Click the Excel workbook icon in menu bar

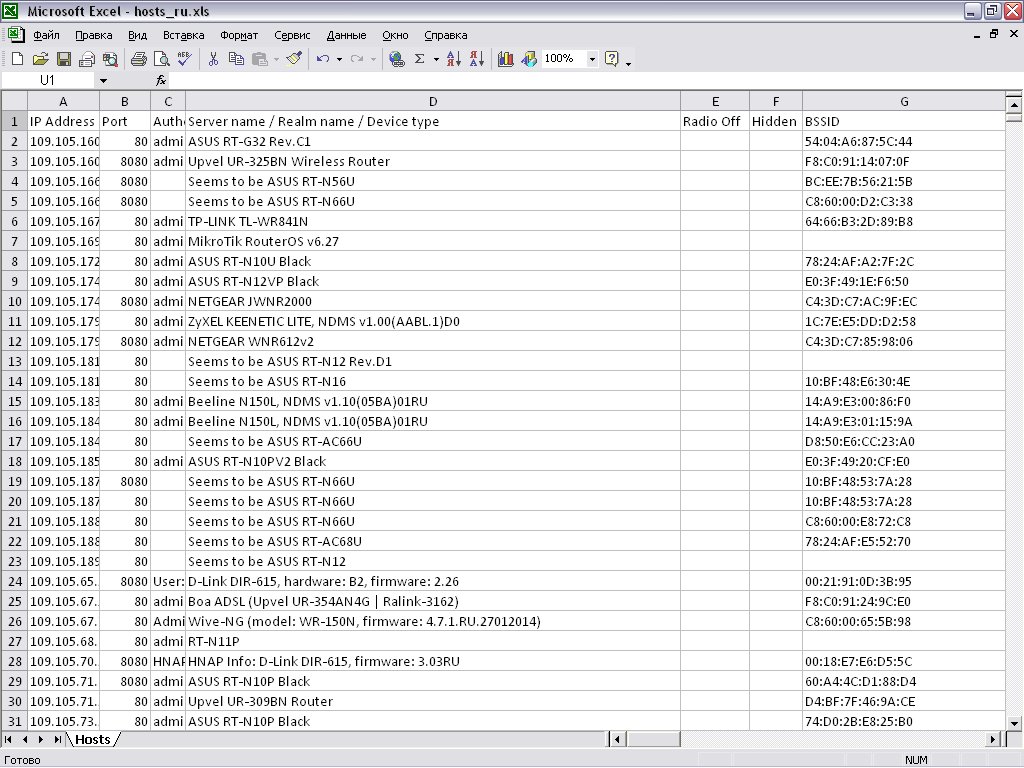pyautogui.click(x=16, y=35)
